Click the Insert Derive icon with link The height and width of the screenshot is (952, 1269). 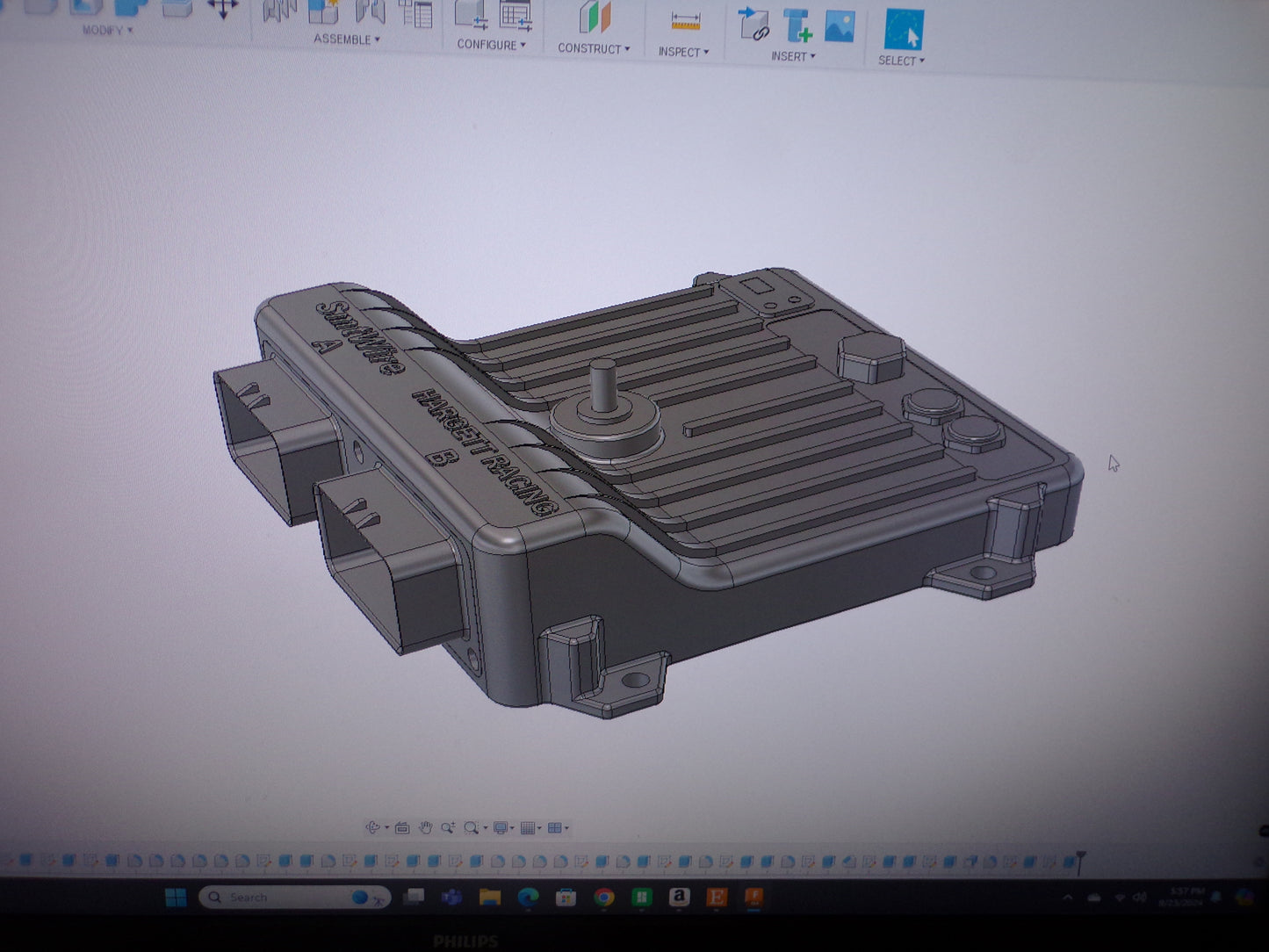tap(753, 24)
